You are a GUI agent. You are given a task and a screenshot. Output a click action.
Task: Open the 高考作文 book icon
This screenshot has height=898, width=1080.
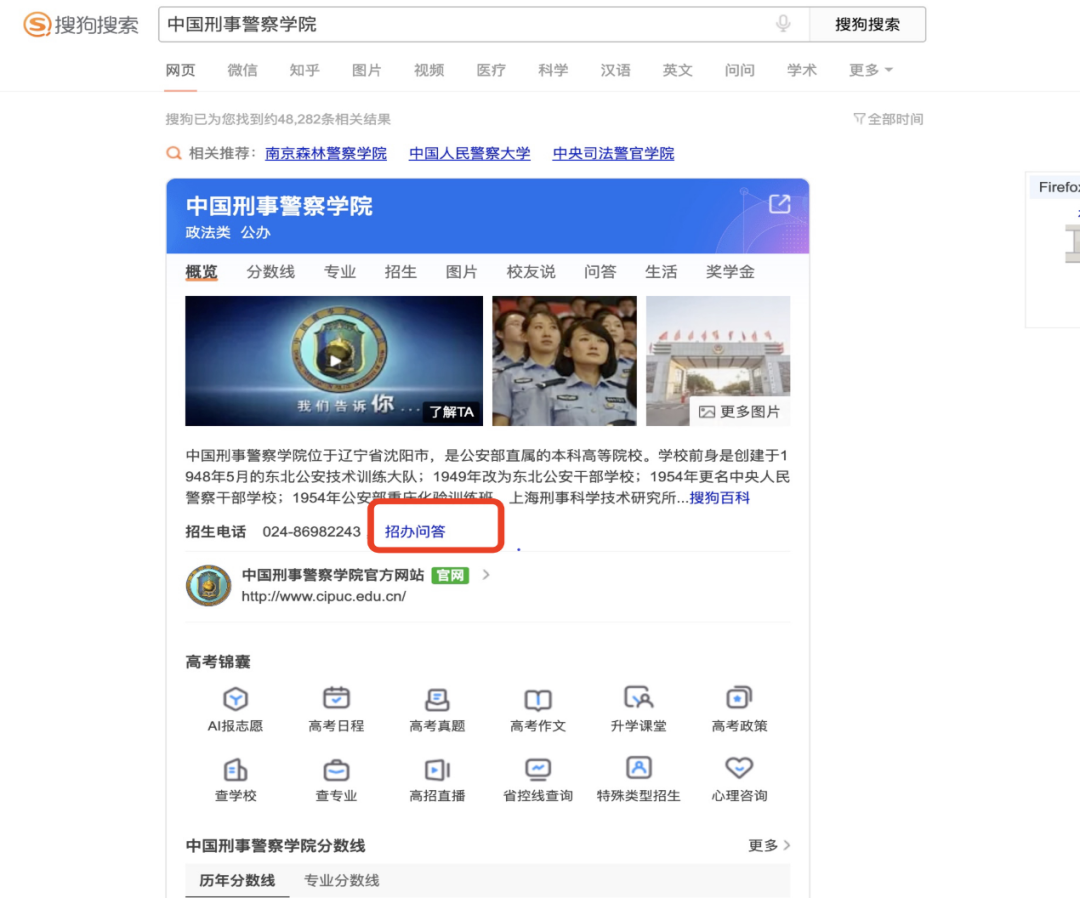pos(538,698)
